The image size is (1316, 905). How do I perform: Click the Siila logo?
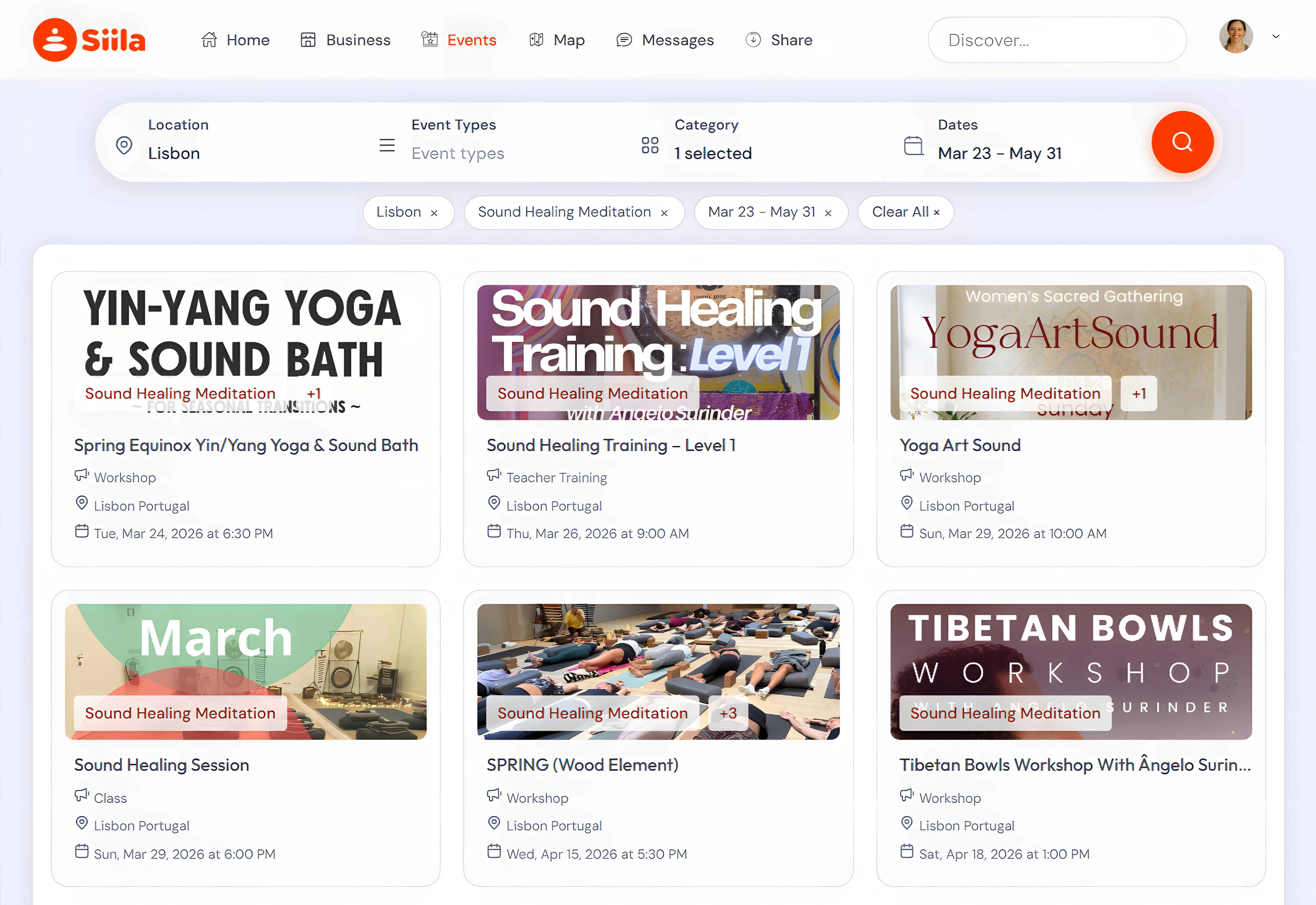(x=89, y=40)
